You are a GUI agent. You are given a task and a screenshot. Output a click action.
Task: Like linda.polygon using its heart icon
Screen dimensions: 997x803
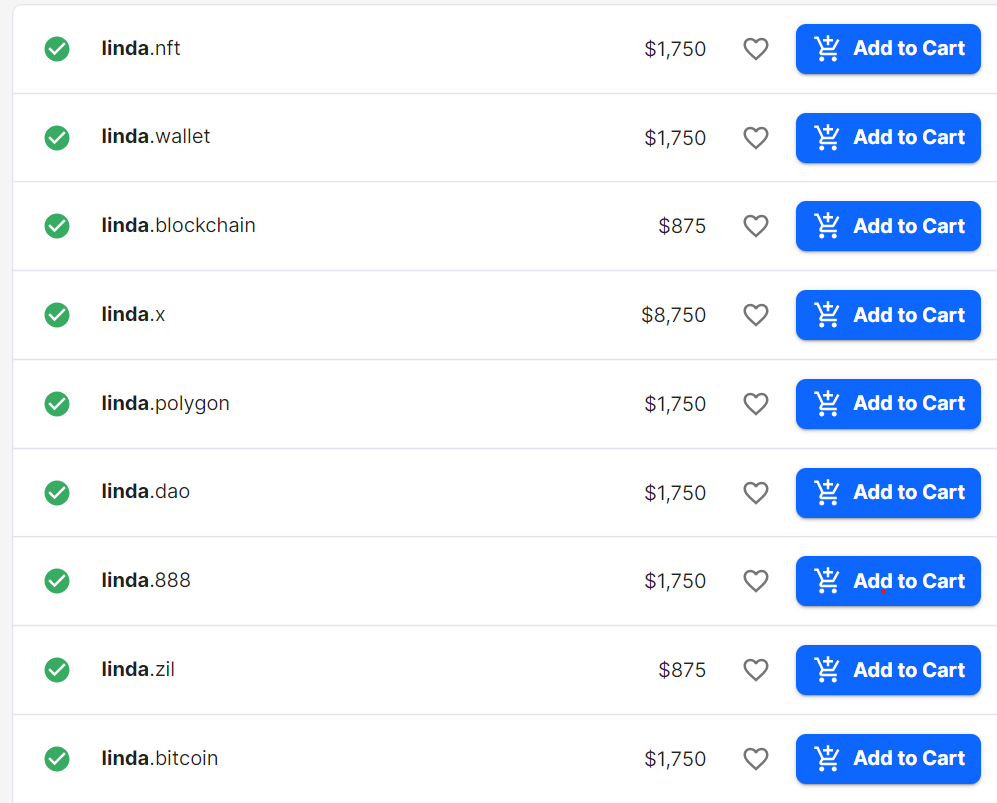[756, 404]
